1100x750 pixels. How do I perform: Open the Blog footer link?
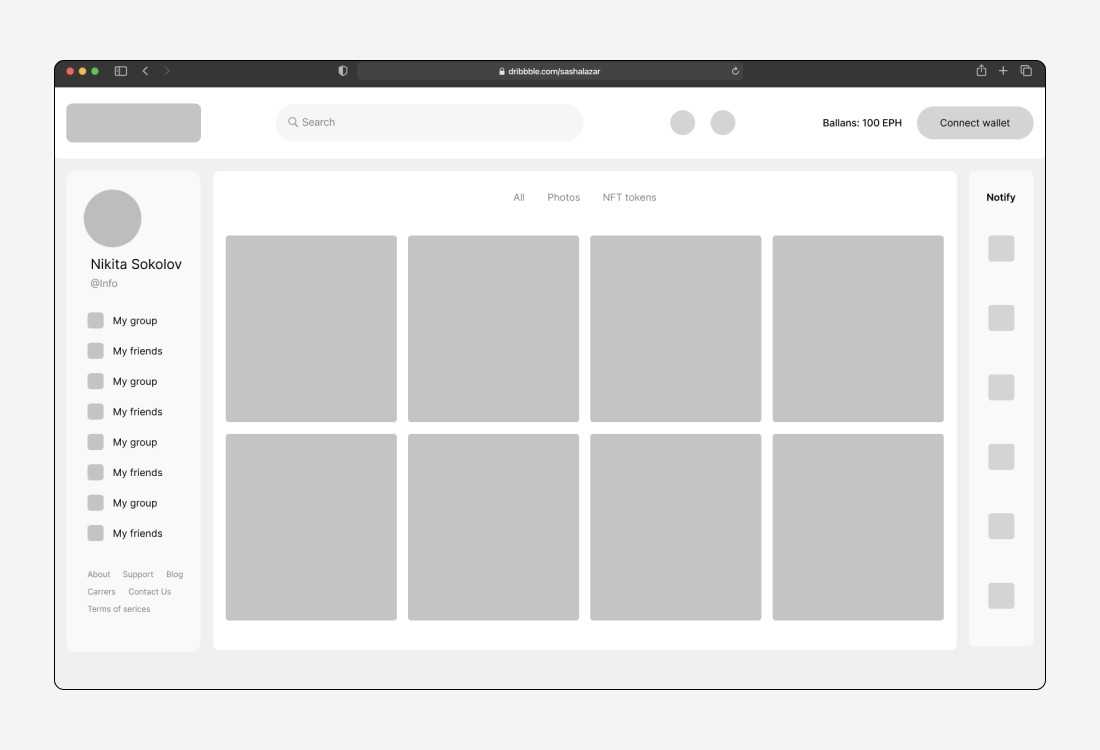[175, 574]
